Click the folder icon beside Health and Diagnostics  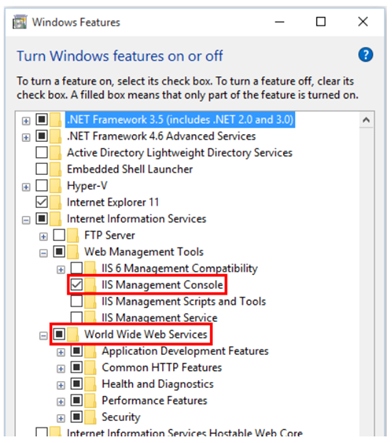pyautogui.click(x=90, y=384)
